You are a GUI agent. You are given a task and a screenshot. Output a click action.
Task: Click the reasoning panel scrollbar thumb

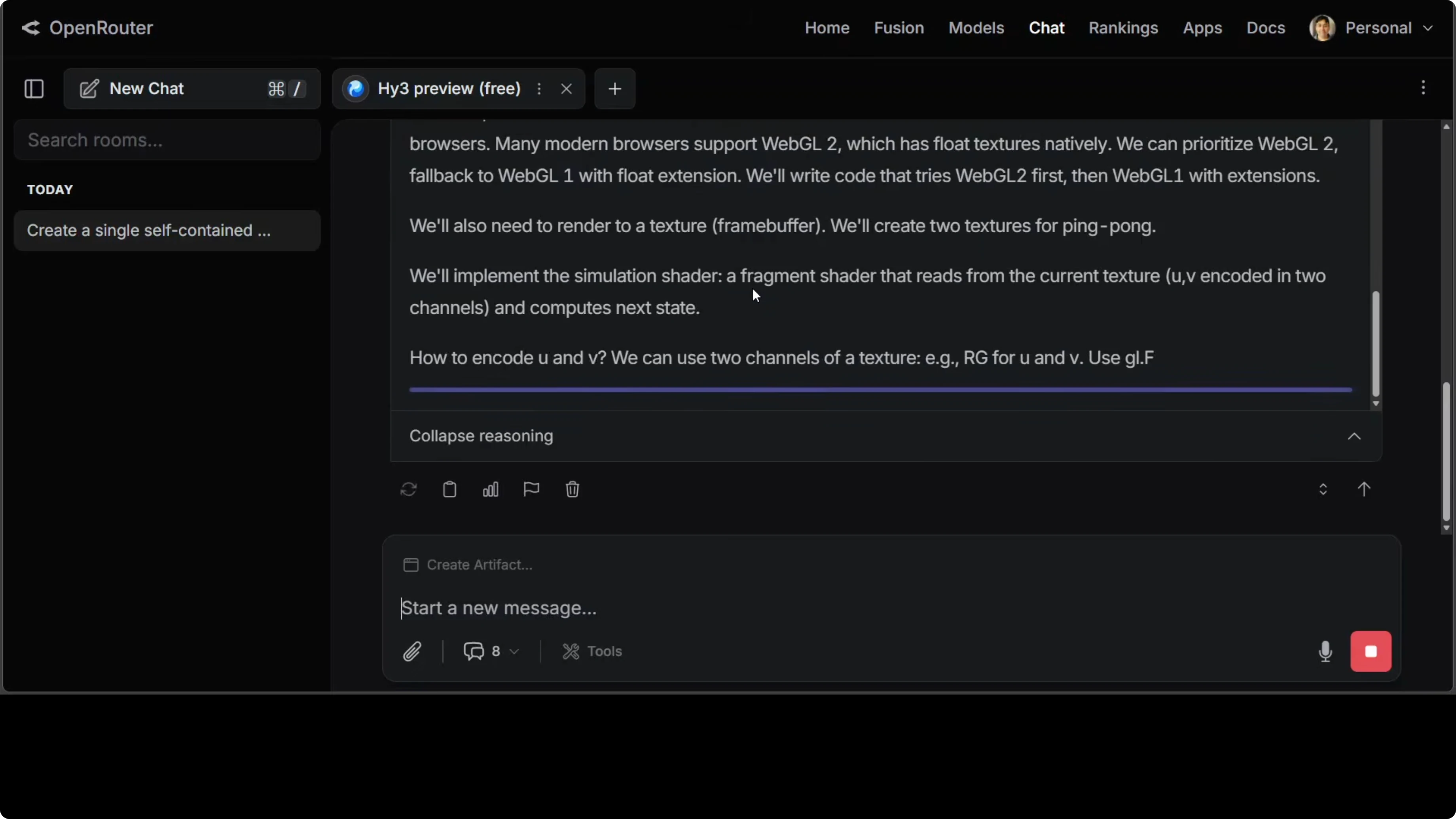pos(1375,344)
